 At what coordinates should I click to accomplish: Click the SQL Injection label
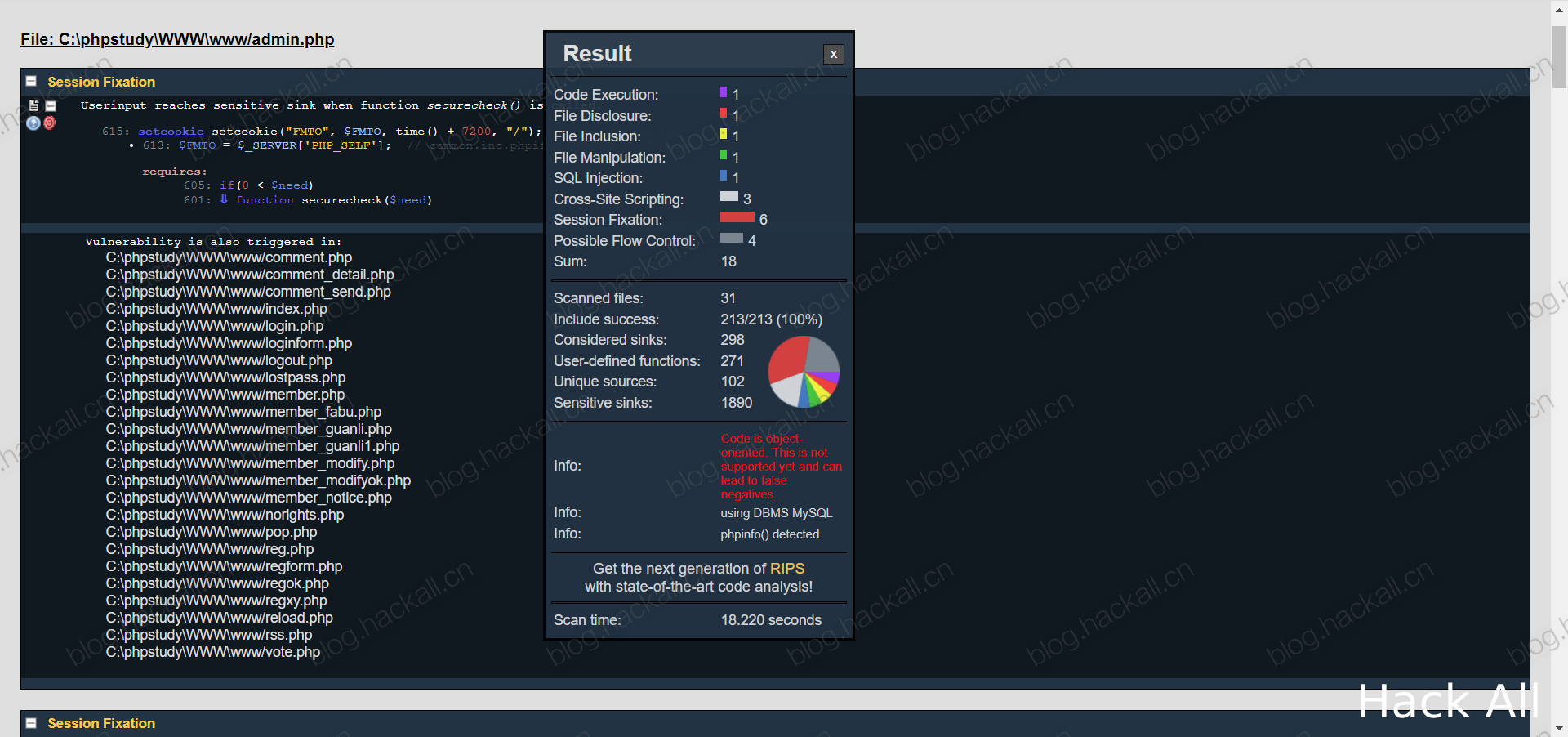598,178
